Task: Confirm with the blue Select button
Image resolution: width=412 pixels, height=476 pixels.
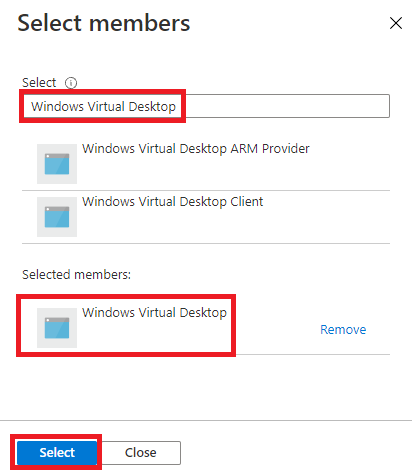Action: [57, 452]
